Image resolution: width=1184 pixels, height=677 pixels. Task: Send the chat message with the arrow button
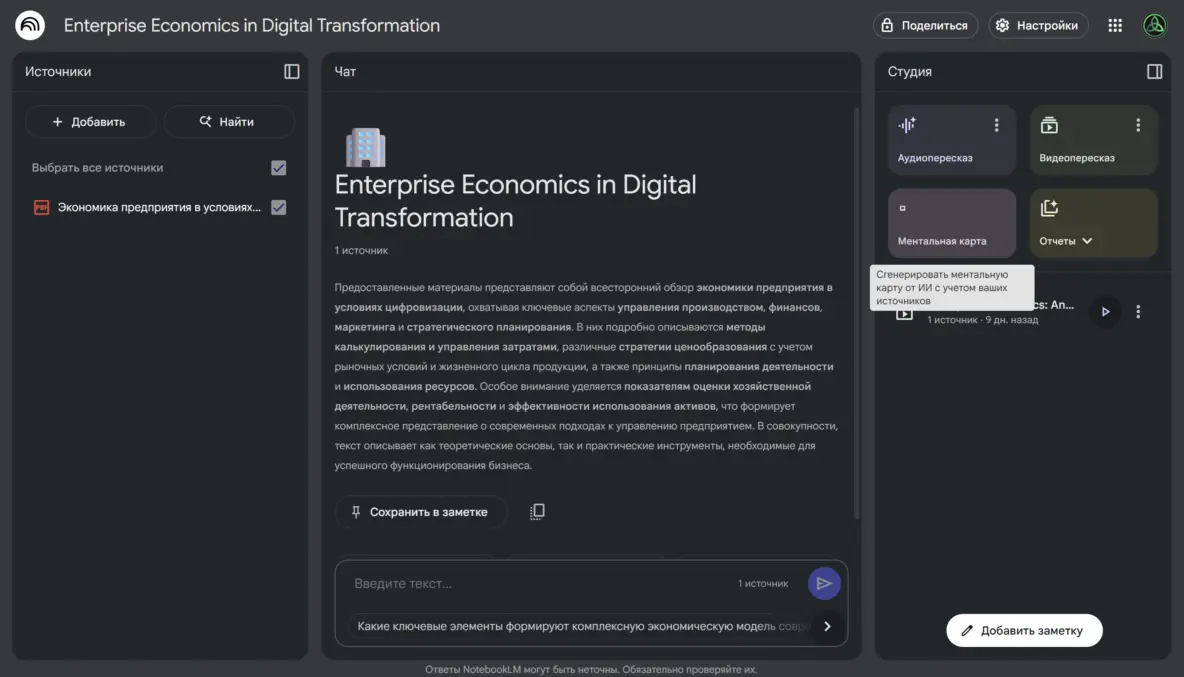pyautogui.click(x=824, y=584)
